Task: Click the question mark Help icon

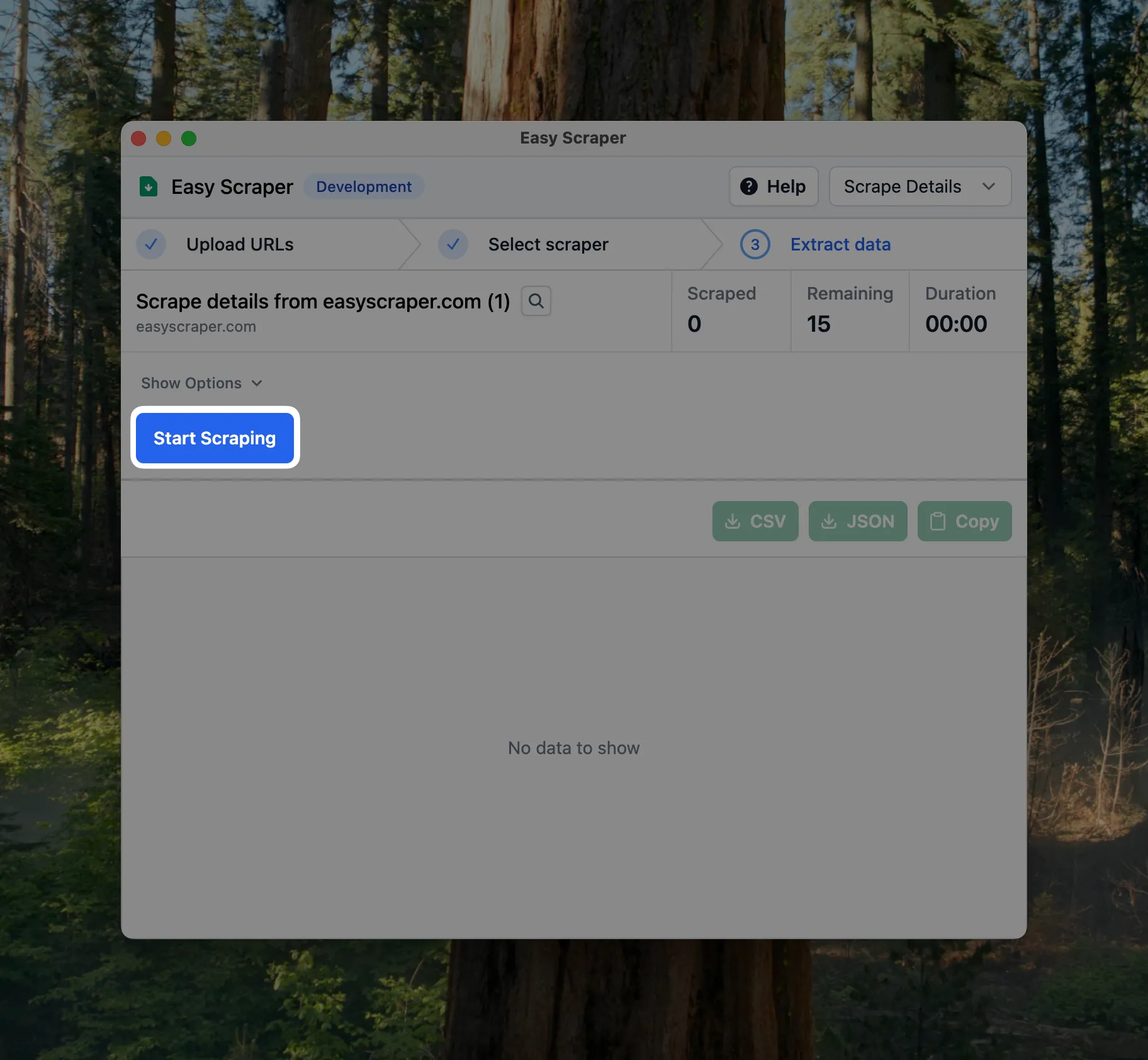Action: tap(749, 186)
